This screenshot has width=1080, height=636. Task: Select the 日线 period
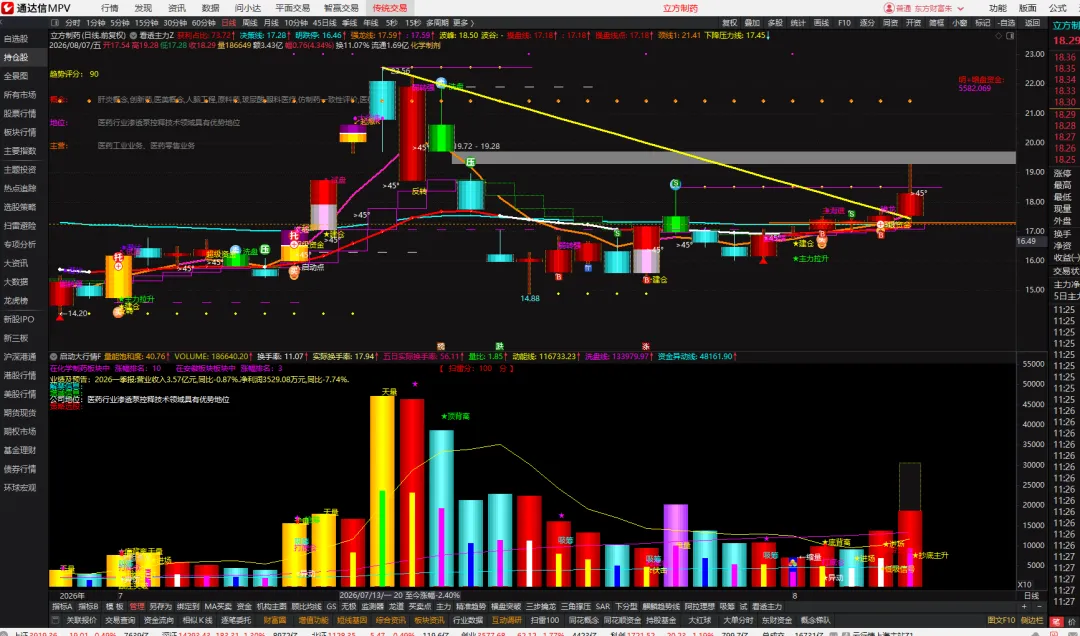pos(229,23)
